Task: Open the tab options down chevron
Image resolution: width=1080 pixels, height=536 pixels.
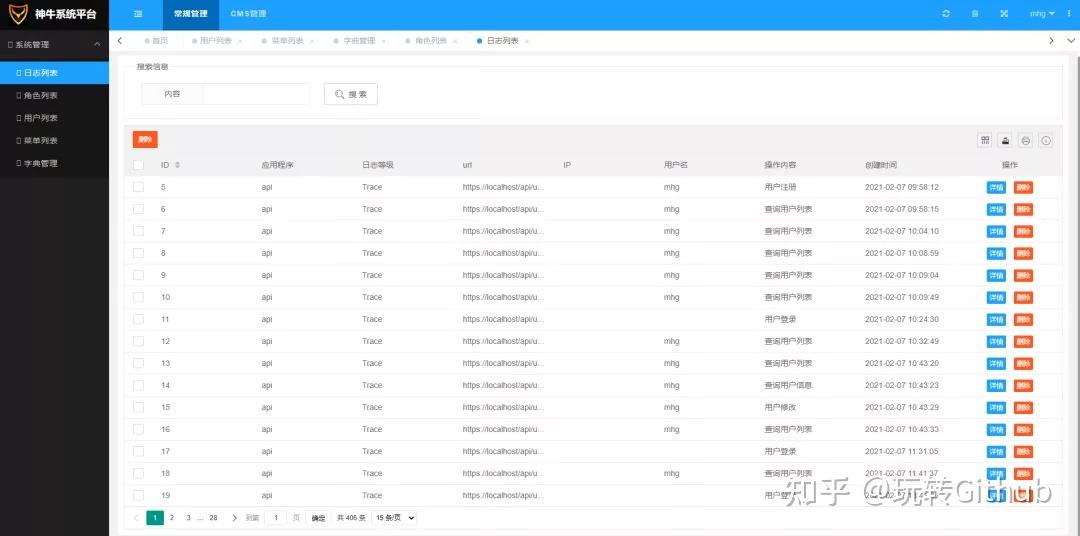Action: (x=1069, y=41)
